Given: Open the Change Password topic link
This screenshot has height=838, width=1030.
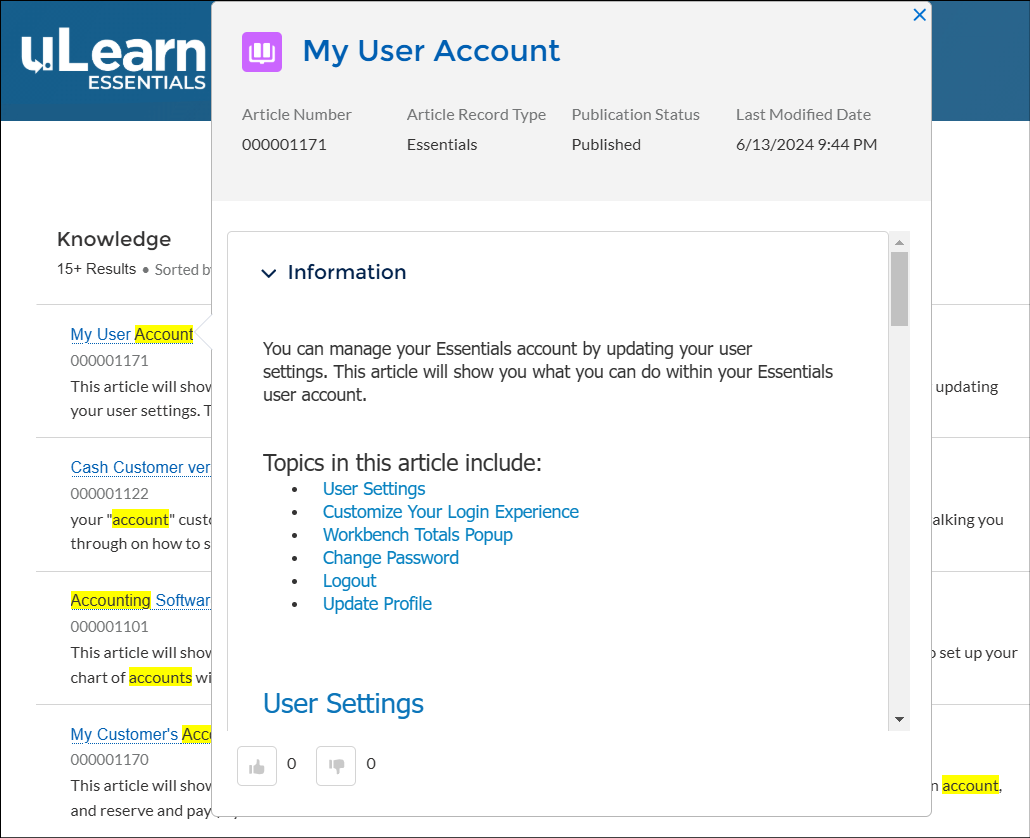Looking at the screenshot, I should point(390,558).
